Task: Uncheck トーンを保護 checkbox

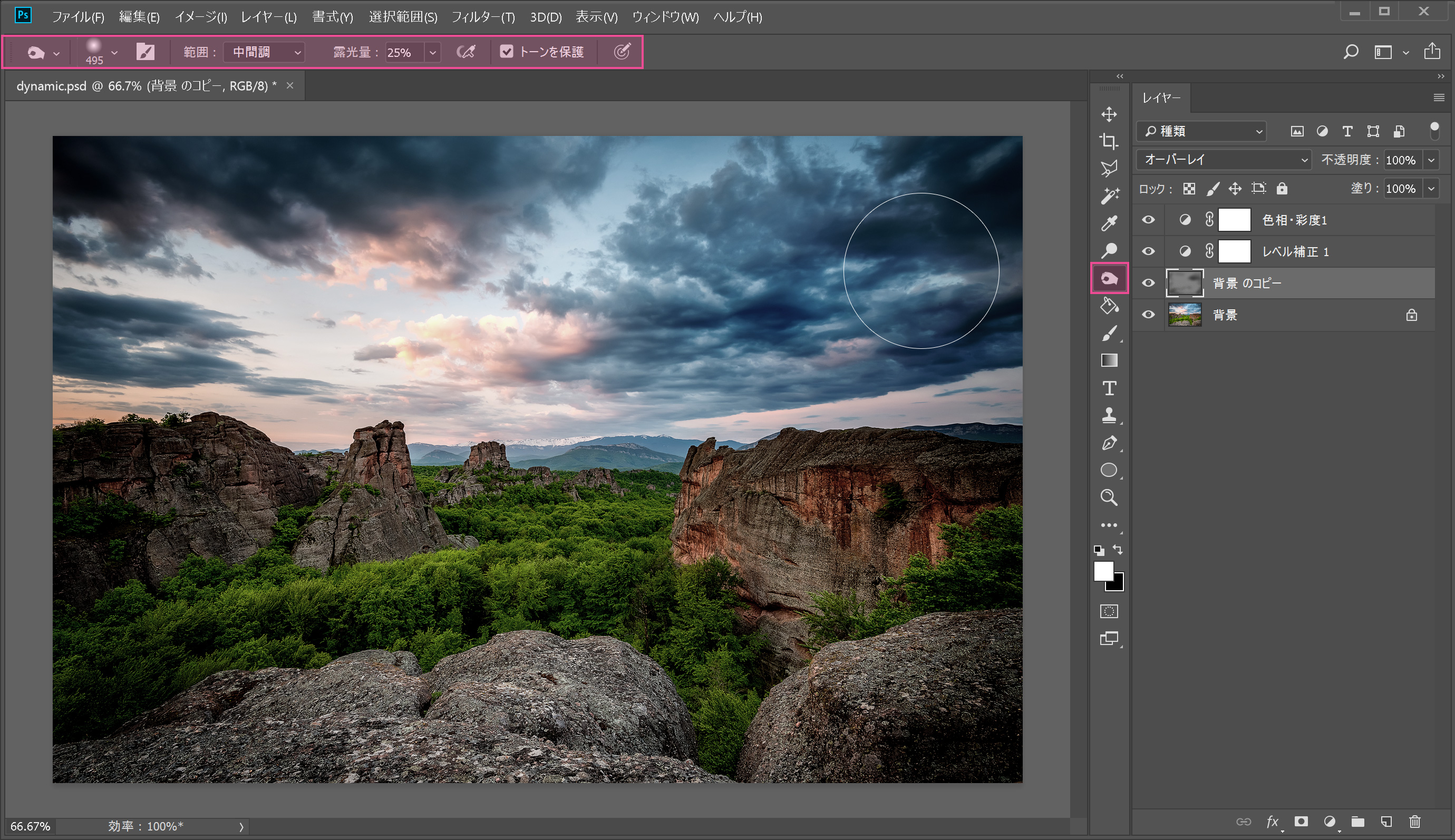Action: tap(506, 52)
